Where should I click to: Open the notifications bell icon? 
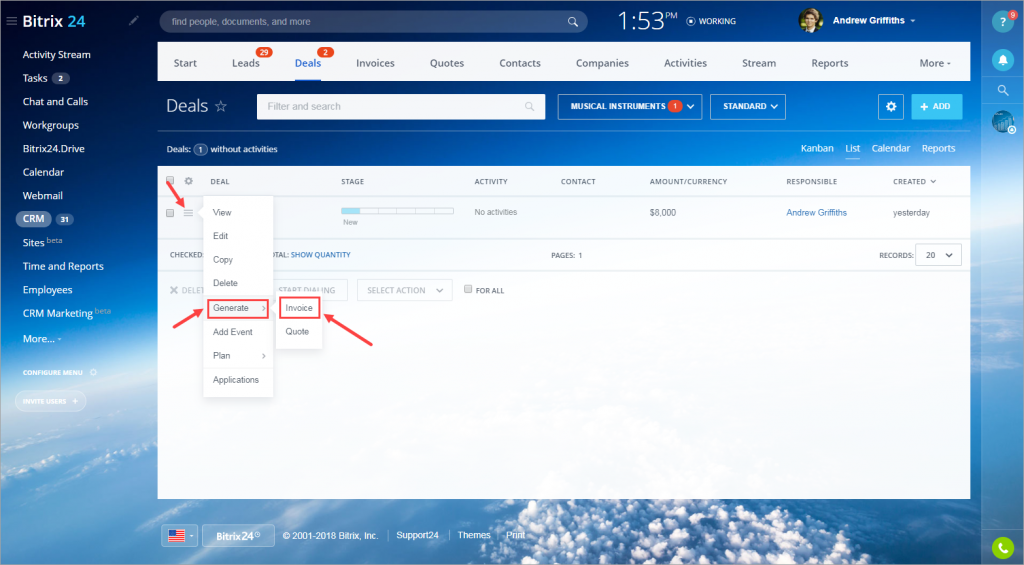pos(1002,60)
